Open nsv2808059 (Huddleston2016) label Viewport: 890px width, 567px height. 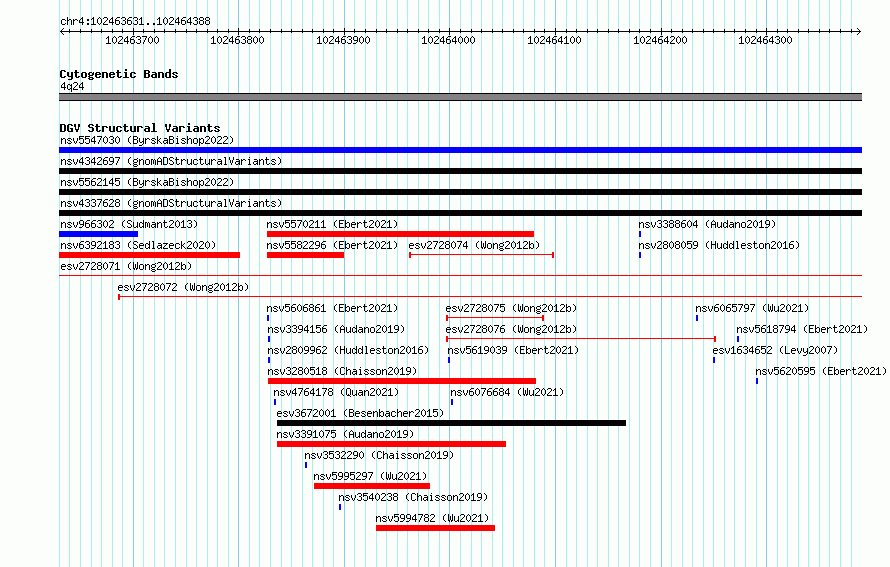[x=719, y=245]
